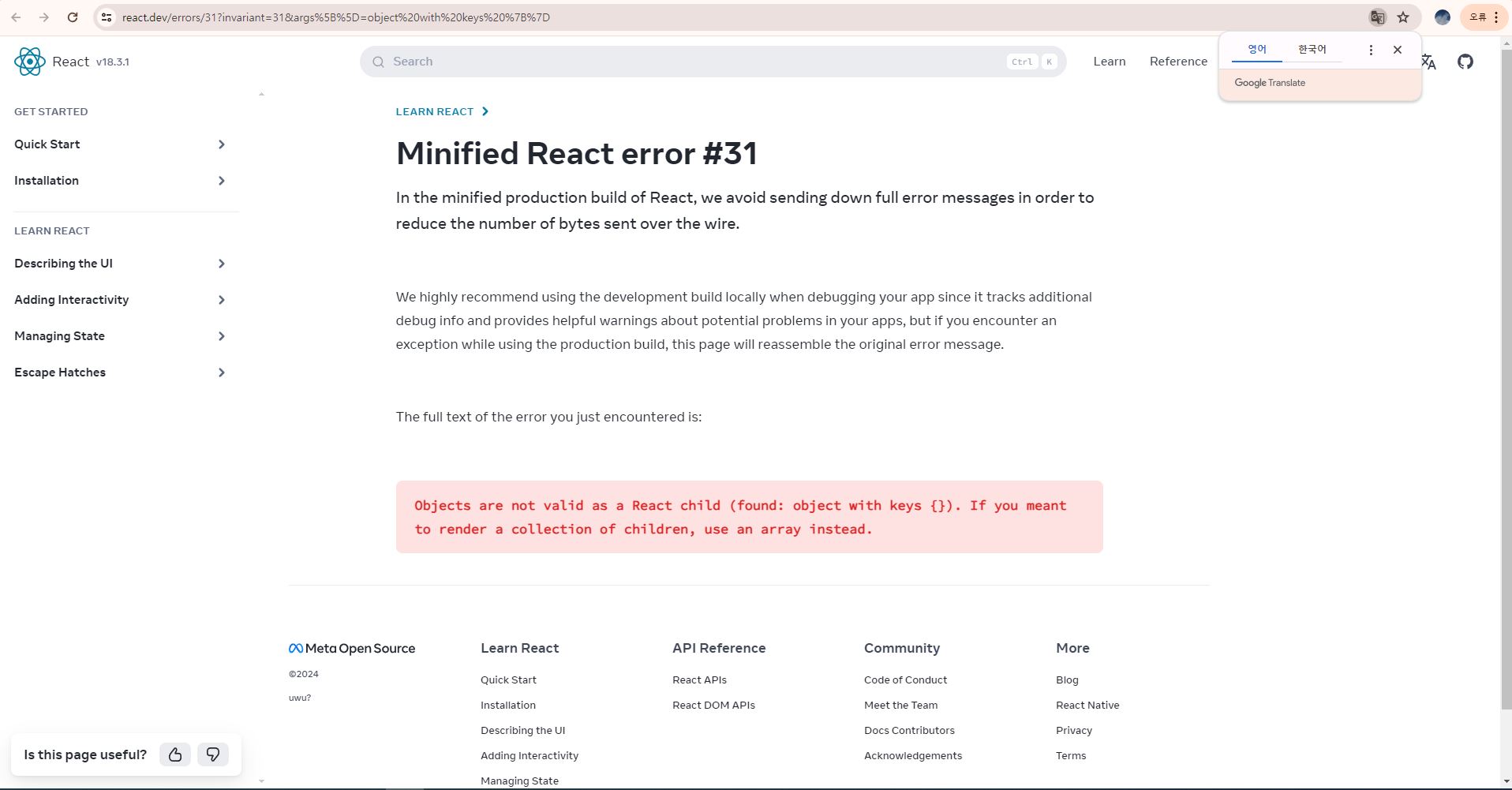Click sidebar scroll up arrow
This screenshot has height=790, width=1512.
coord(261,94)
